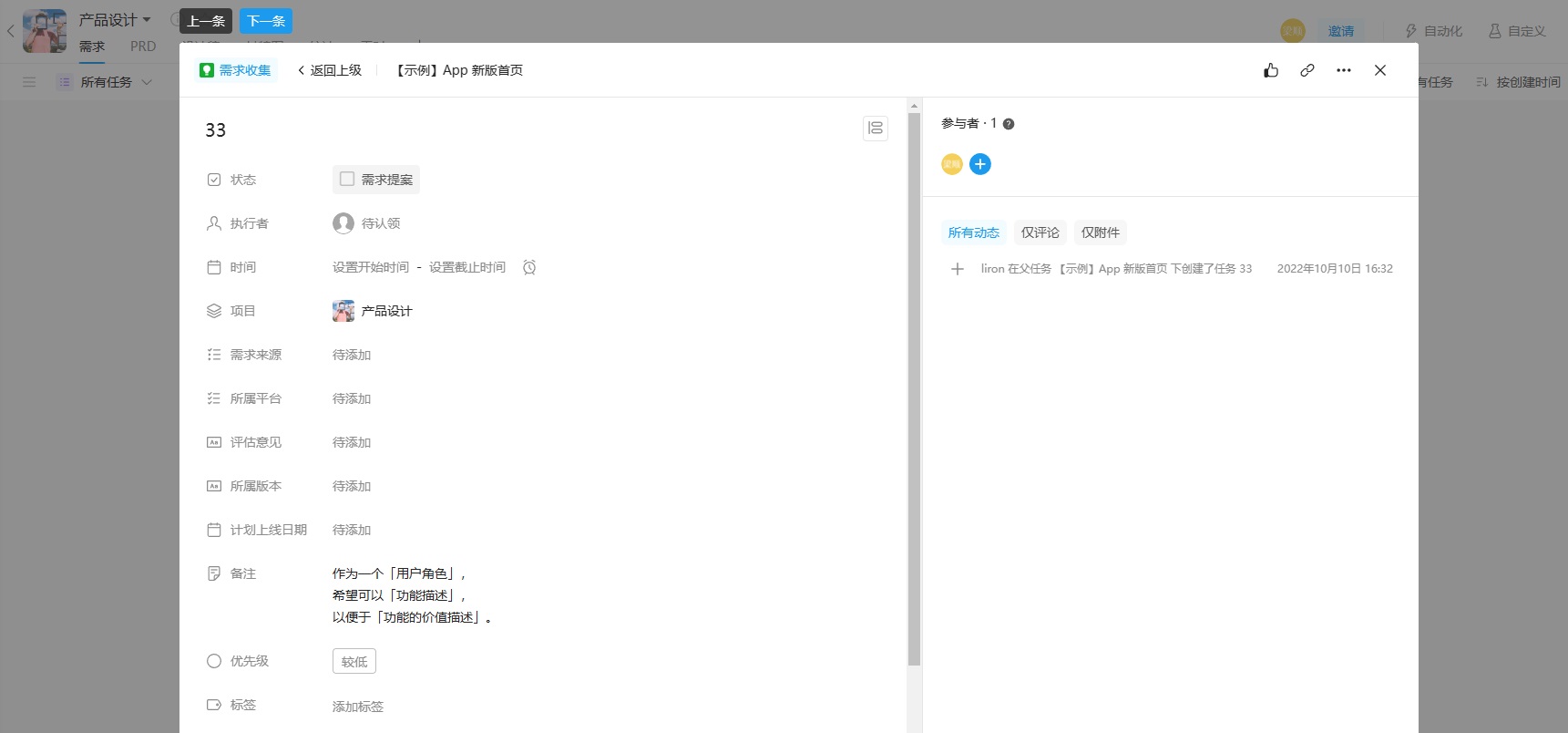Set 计划上线日期 date field
Image resolution: width=1568 pixels, height=733 pixels.
point(352,530)
